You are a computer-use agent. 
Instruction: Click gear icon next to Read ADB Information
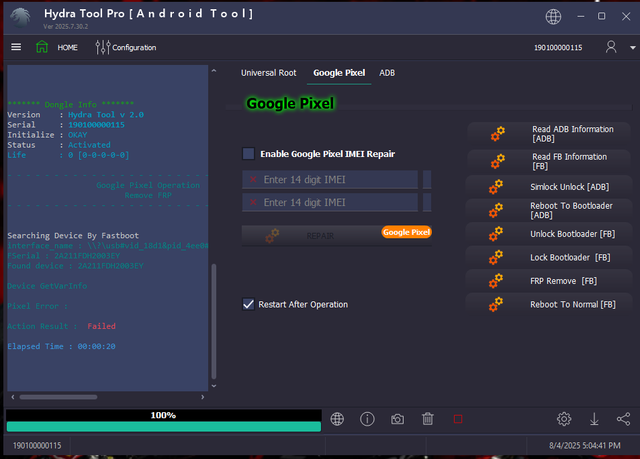[498, 134]
